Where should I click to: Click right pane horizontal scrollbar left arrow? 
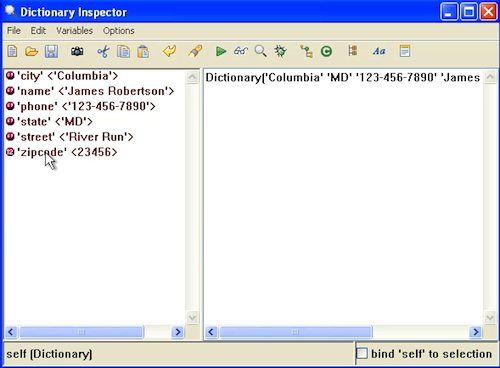(x=211, y=332)
